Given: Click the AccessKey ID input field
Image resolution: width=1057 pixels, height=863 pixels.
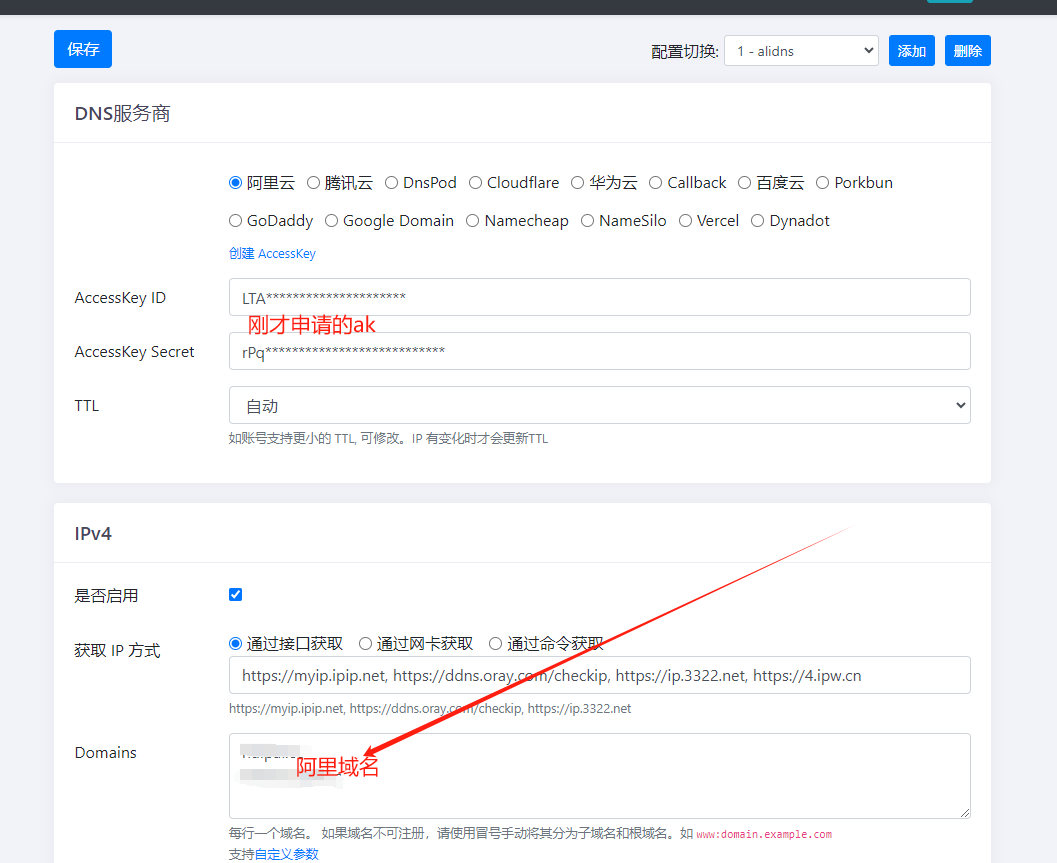Looking at the screenshot, I should [x=600, y=297].
